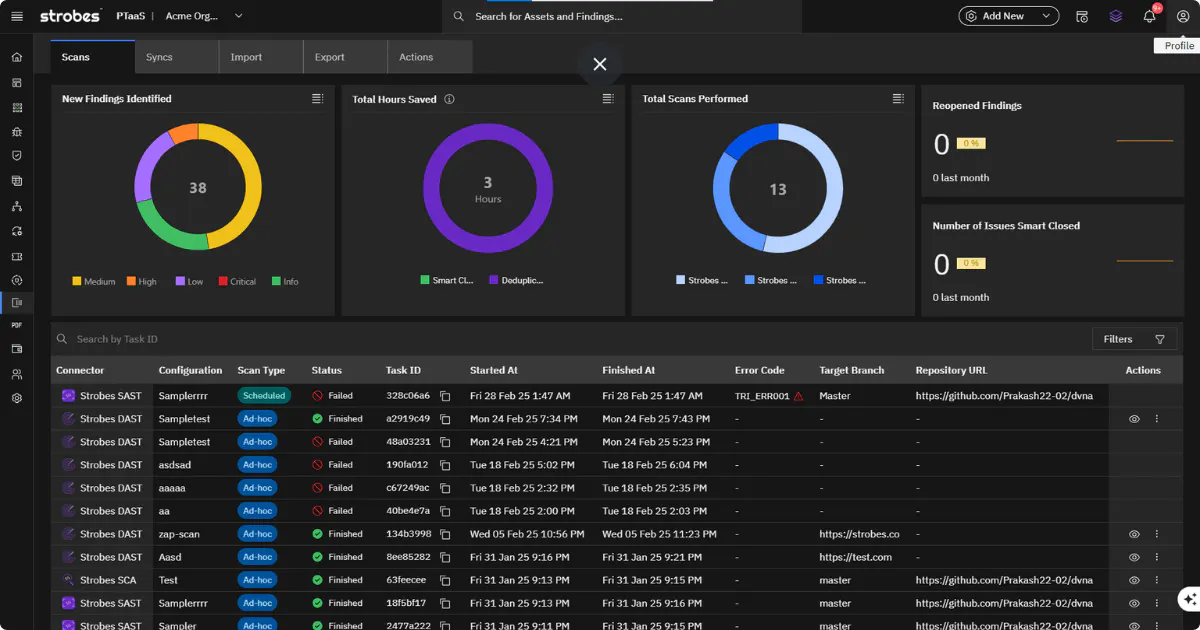The width and height of the screenshot is (1200, 630).
Task: Click the info icon beside Total Hours Saved
Action: [x=449, y=99]
